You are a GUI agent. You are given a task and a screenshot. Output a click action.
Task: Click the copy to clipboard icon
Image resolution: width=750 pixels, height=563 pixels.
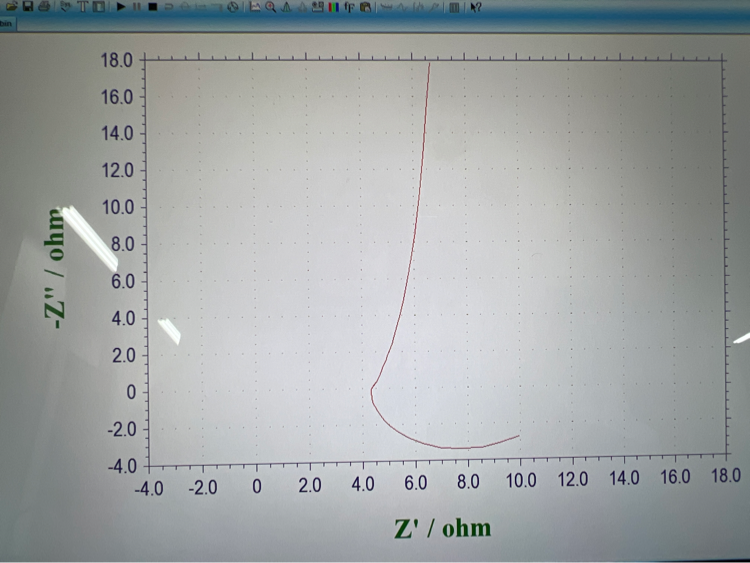click(365, 7)
